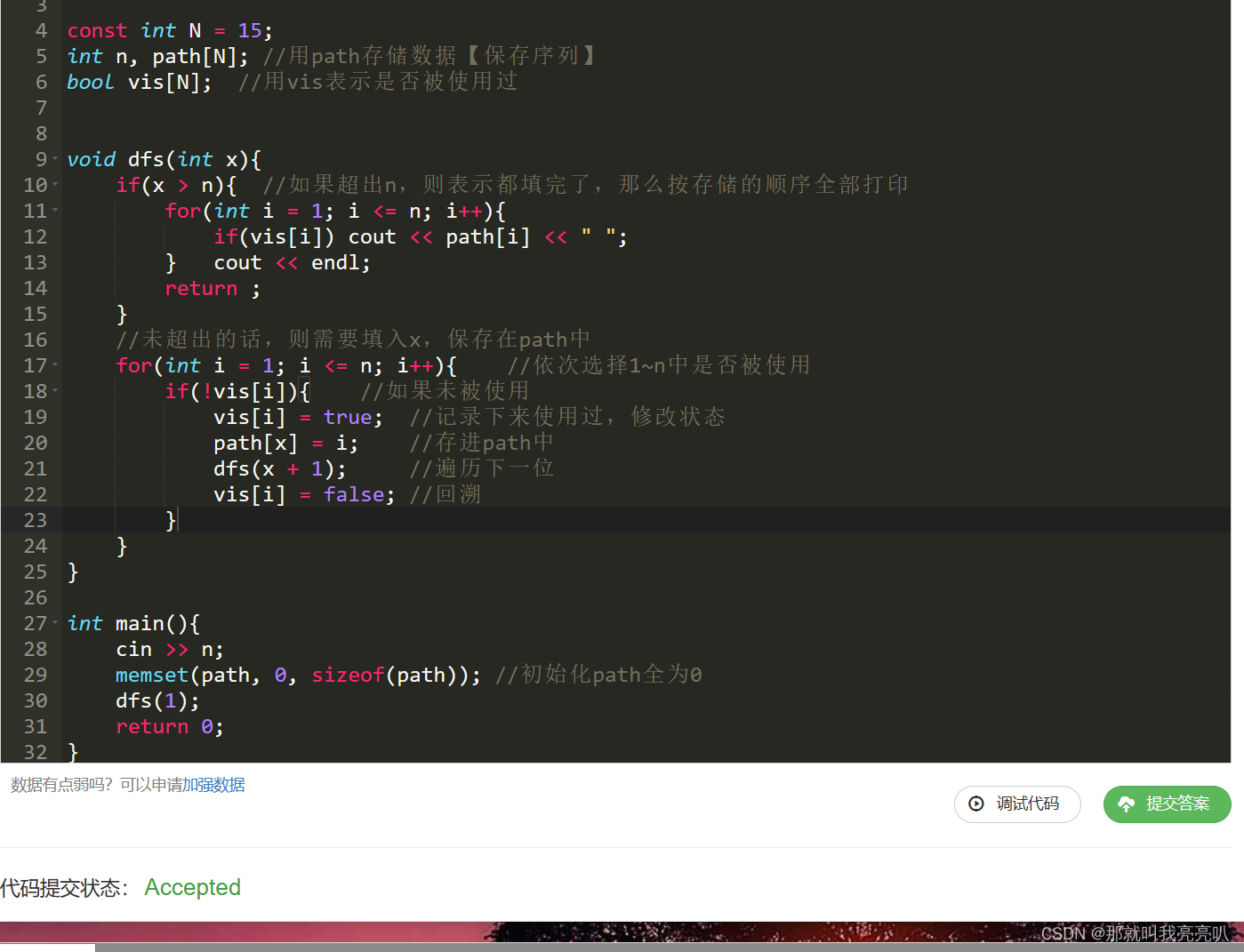Collapse the dfs function fold at line 9
The image size is (1244, 952).
point(55,159)
